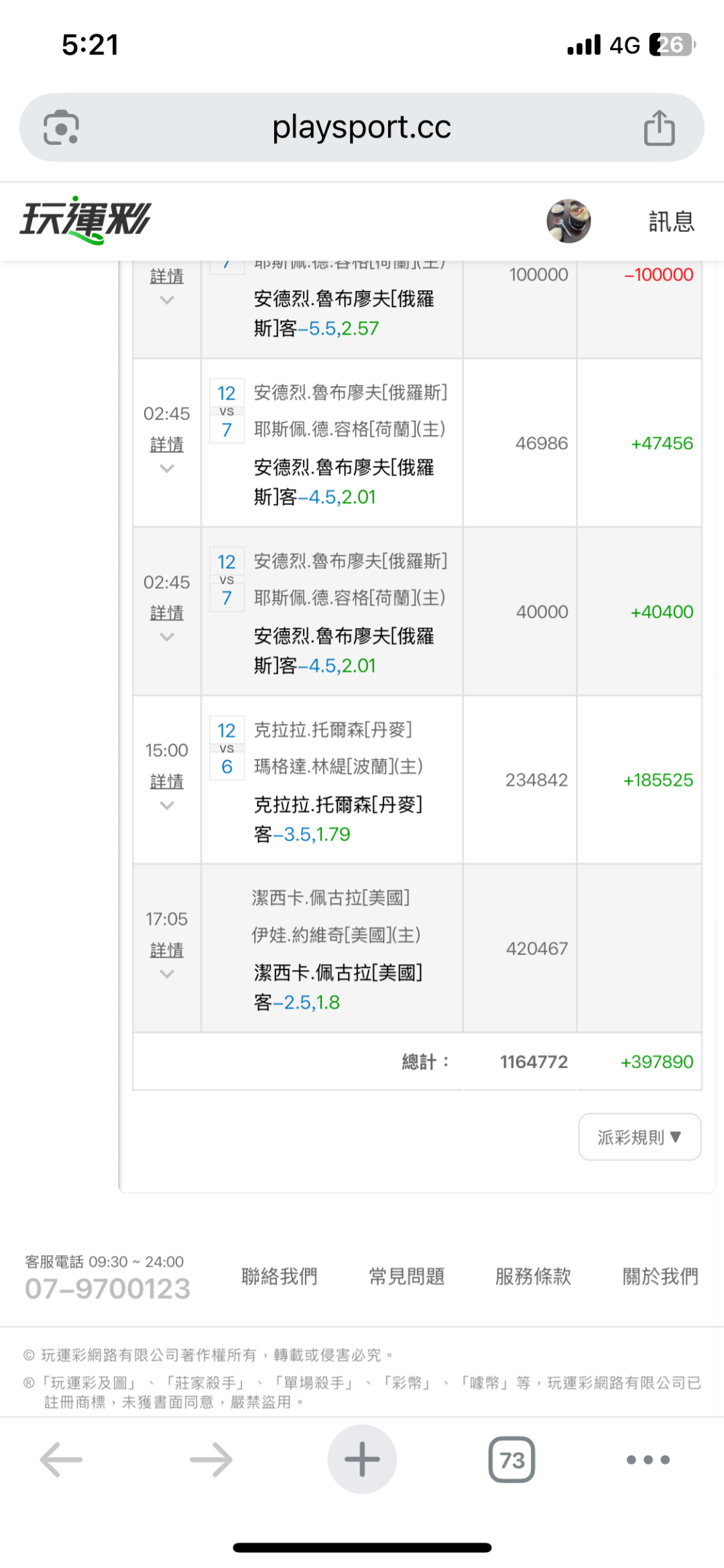Open browser more options menu
This screenshot has height=1568, width=724.
click(648, 1459)
